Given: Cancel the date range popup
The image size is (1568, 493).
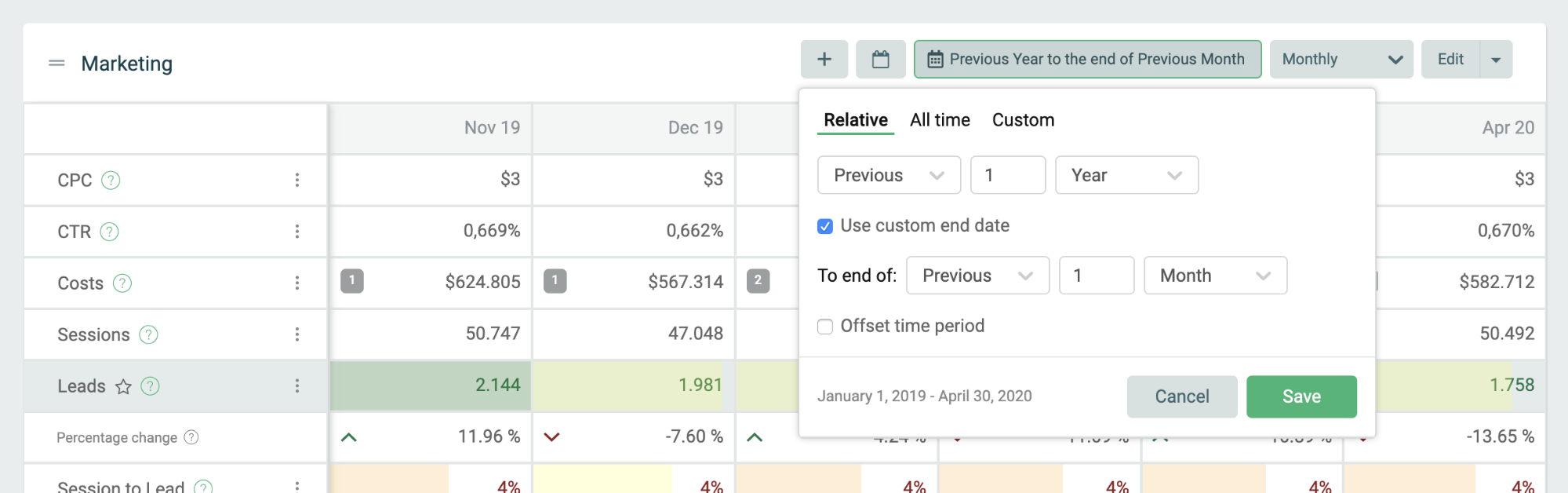Looking at the screenshot, I should pos(1182,396).
